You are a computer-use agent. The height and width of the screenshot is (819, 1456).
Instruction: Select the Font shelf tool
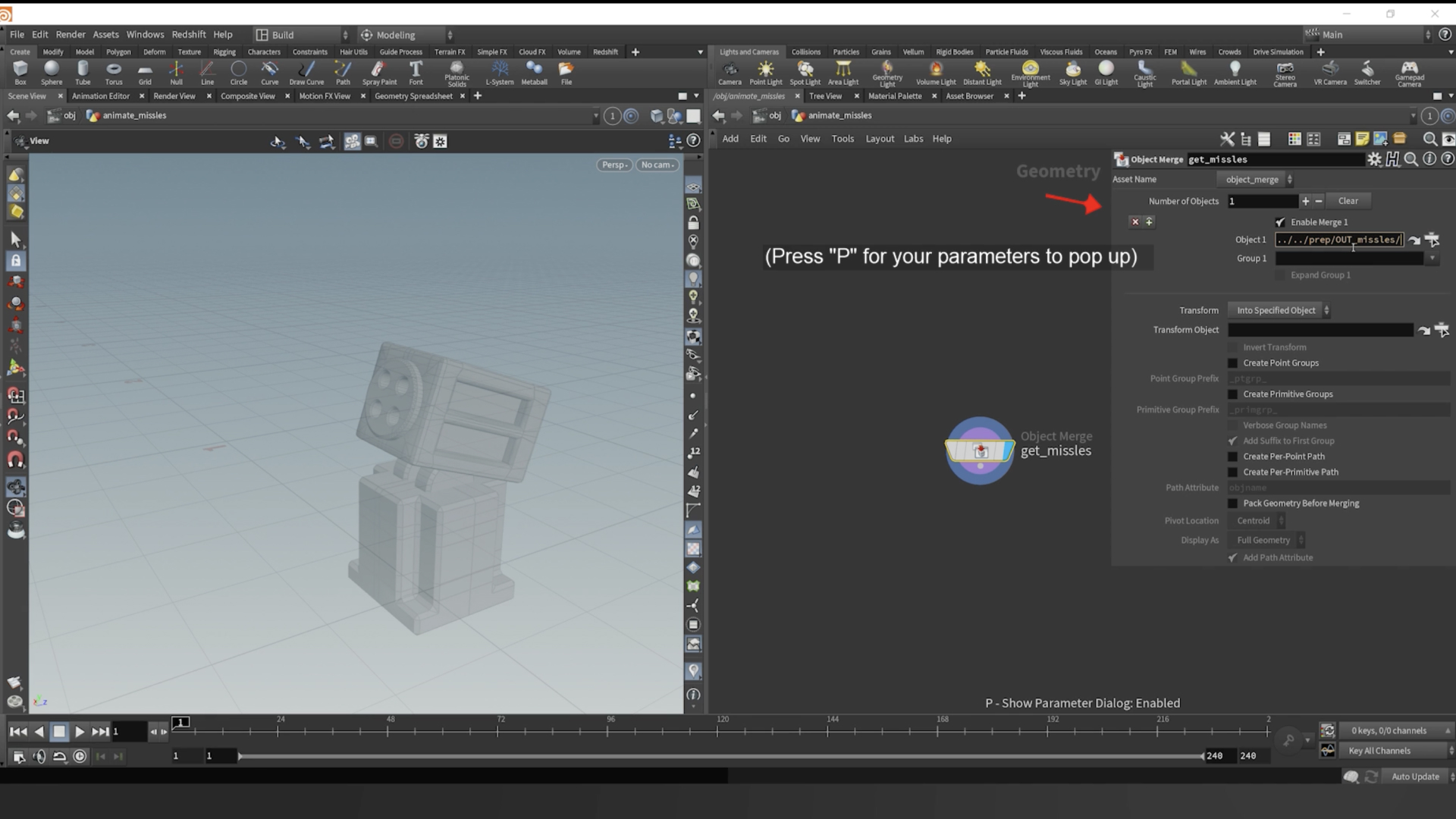416,73
